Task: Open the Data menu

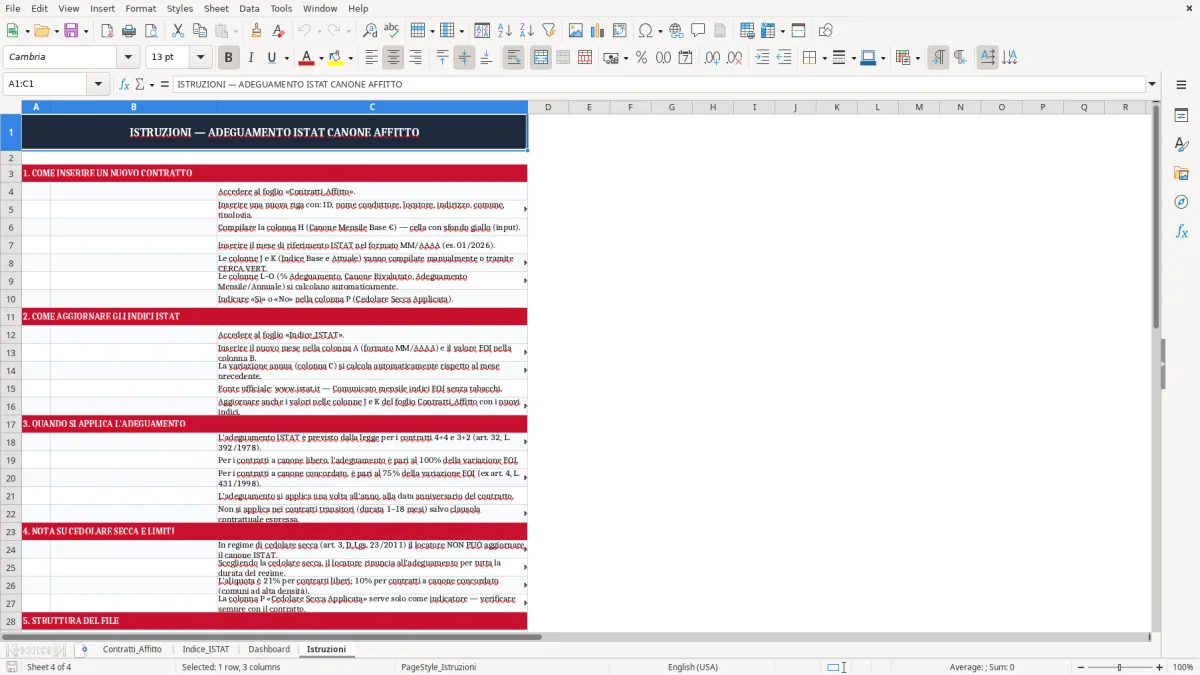Action: click(x=249, y=8)
